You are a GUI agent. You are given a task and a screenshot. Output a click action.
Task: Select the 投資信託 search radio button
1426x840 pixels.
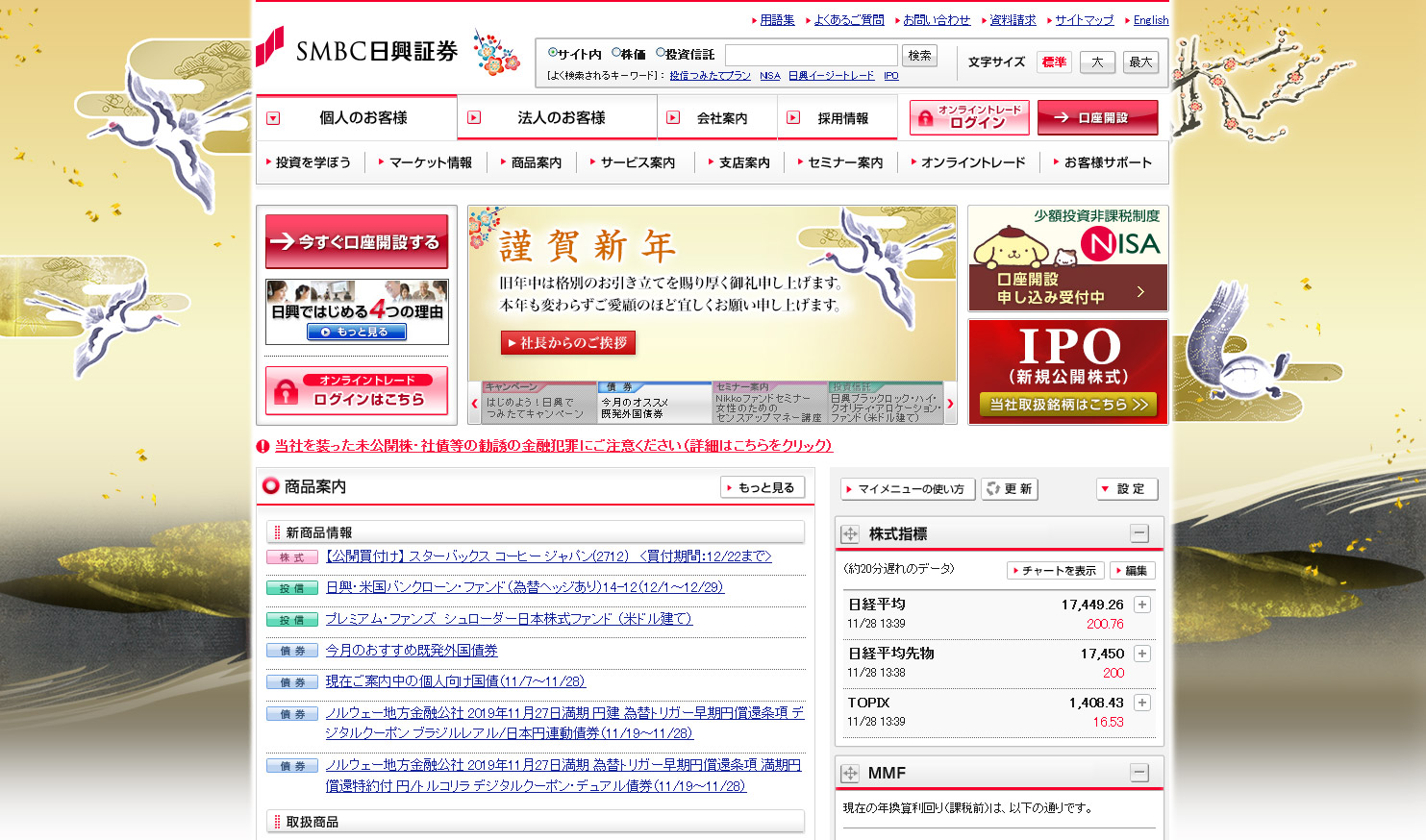pos(661,53)
